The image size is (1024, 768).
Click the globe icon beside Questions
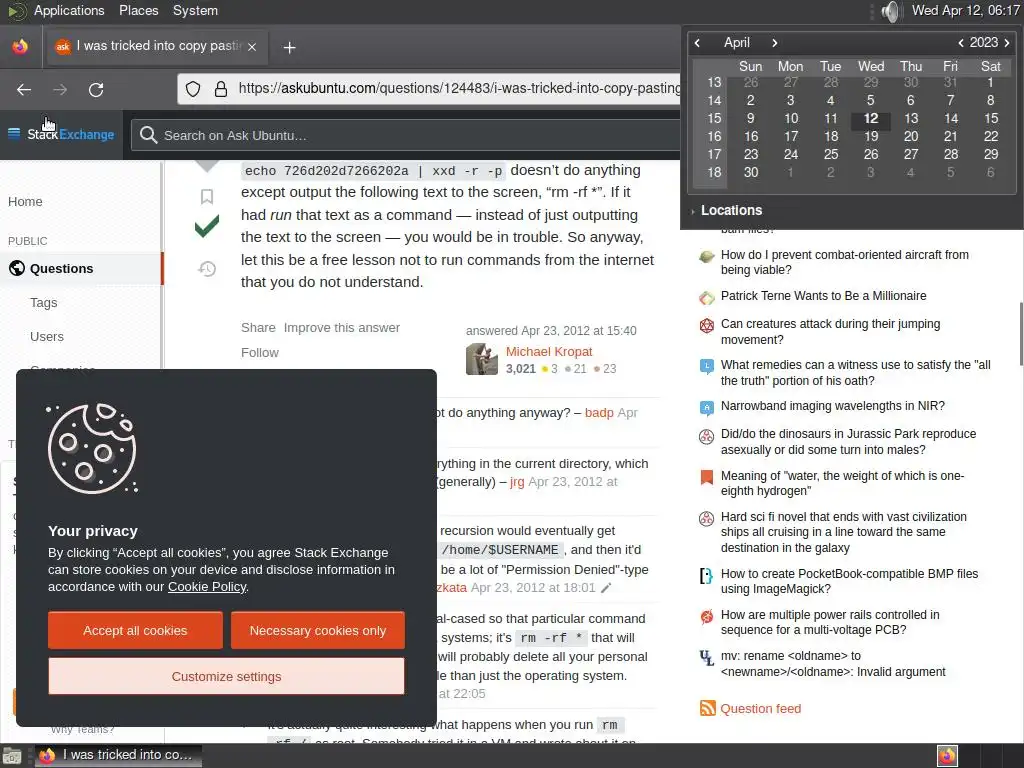(x=17, y=268)
